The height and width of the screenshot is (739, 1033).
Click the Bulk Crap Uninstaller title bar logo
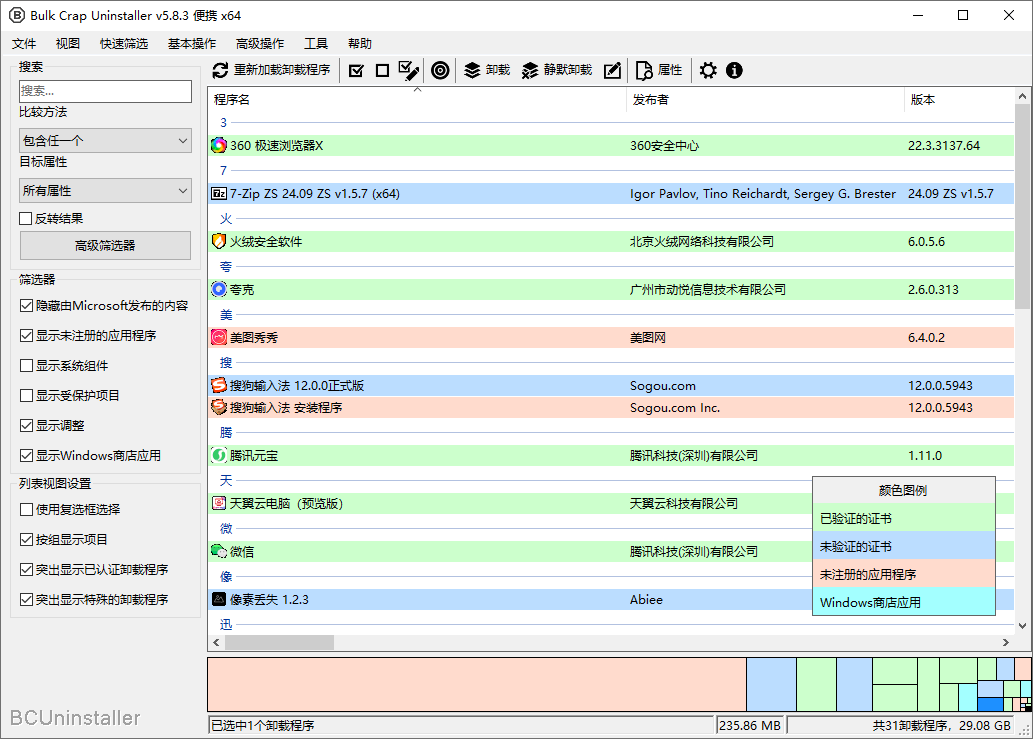coord(16,15)
